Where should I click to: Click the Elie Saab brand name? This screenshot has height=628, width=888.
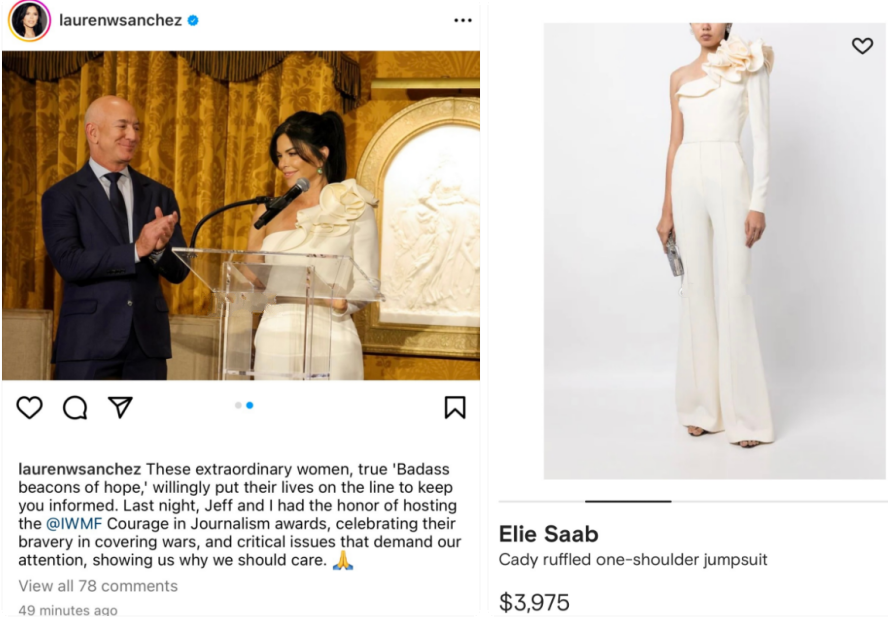[x=548, y=534]
